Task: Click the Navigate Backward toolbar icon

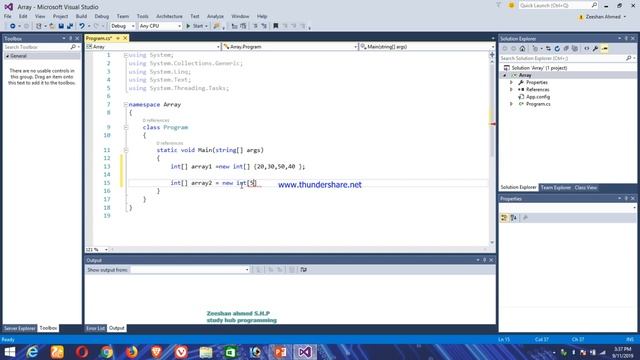Action: tap(13, 26)
